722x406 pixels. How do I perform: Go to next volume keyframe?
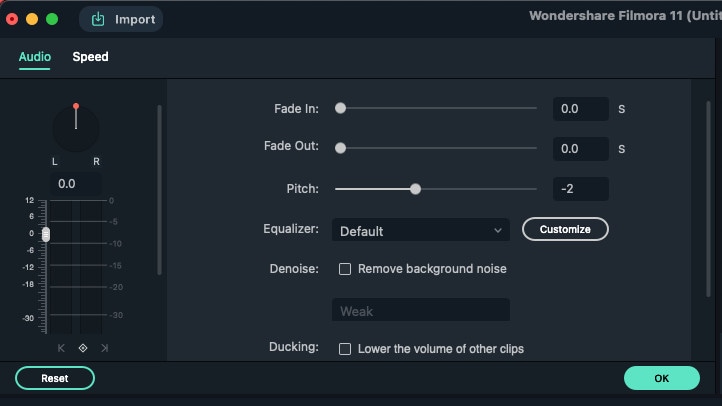tap(104, 348)
